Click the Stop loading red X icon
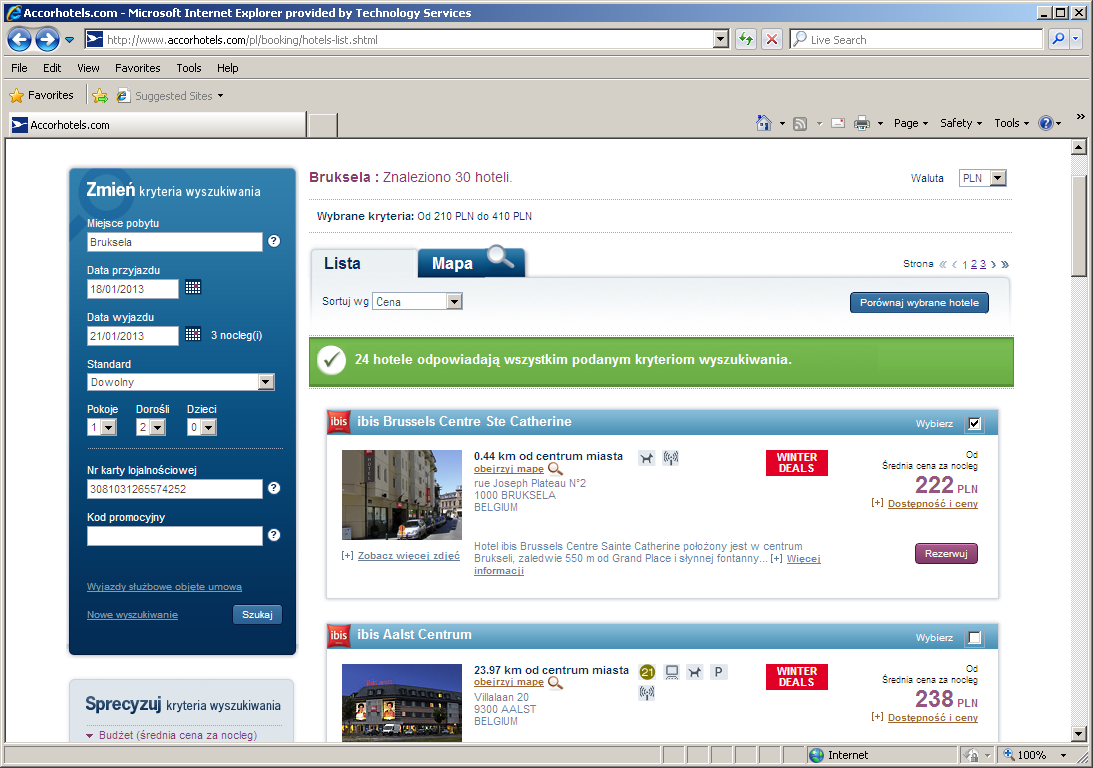The height and width of the screenshot is (768, 1093). [x=772, y=39]
